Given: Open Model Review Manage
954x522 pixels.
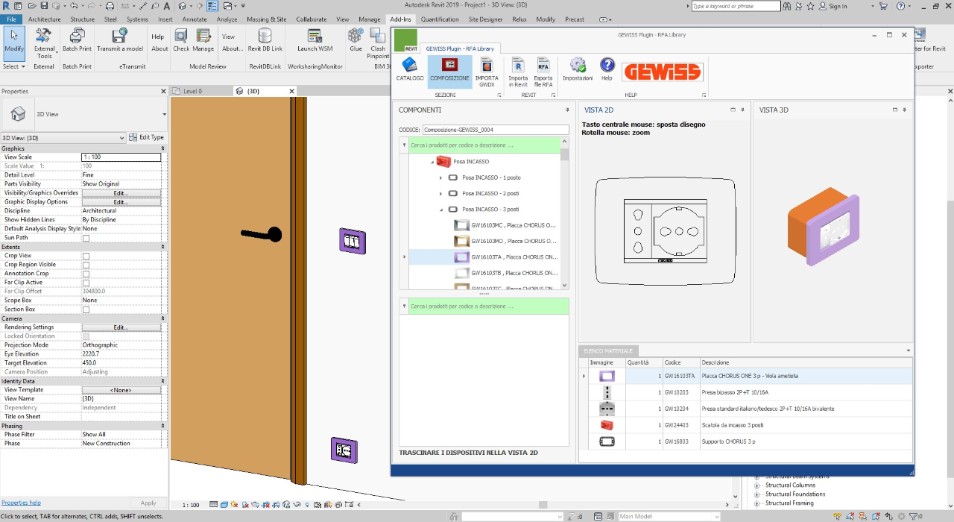Looking at the screenshot, I should pos(203,40).
